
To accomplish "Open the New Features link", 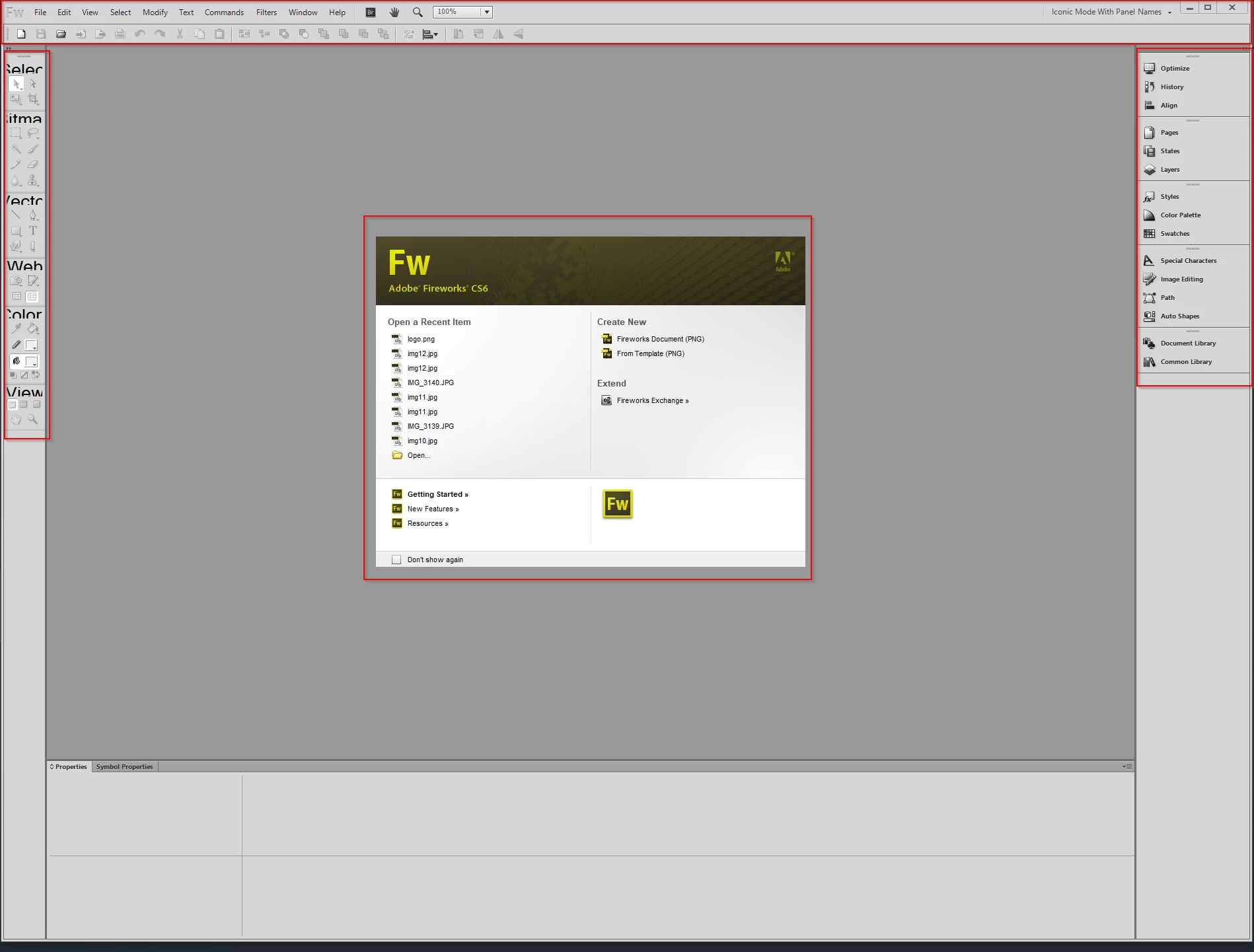I will 425,509.
